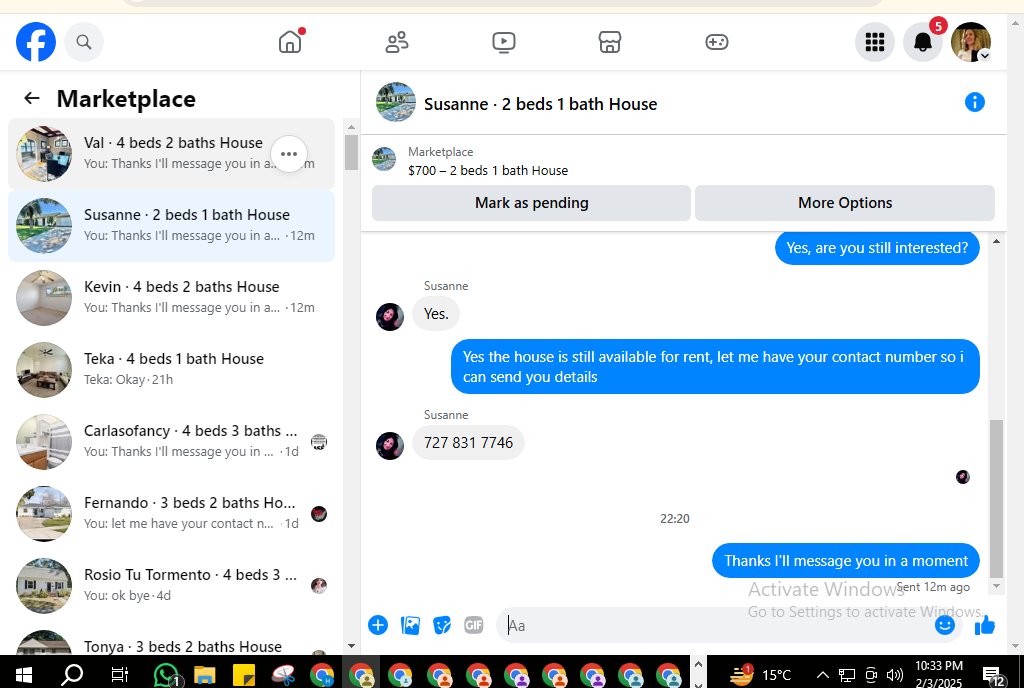Open File Explorer from the taskbar

204,674
